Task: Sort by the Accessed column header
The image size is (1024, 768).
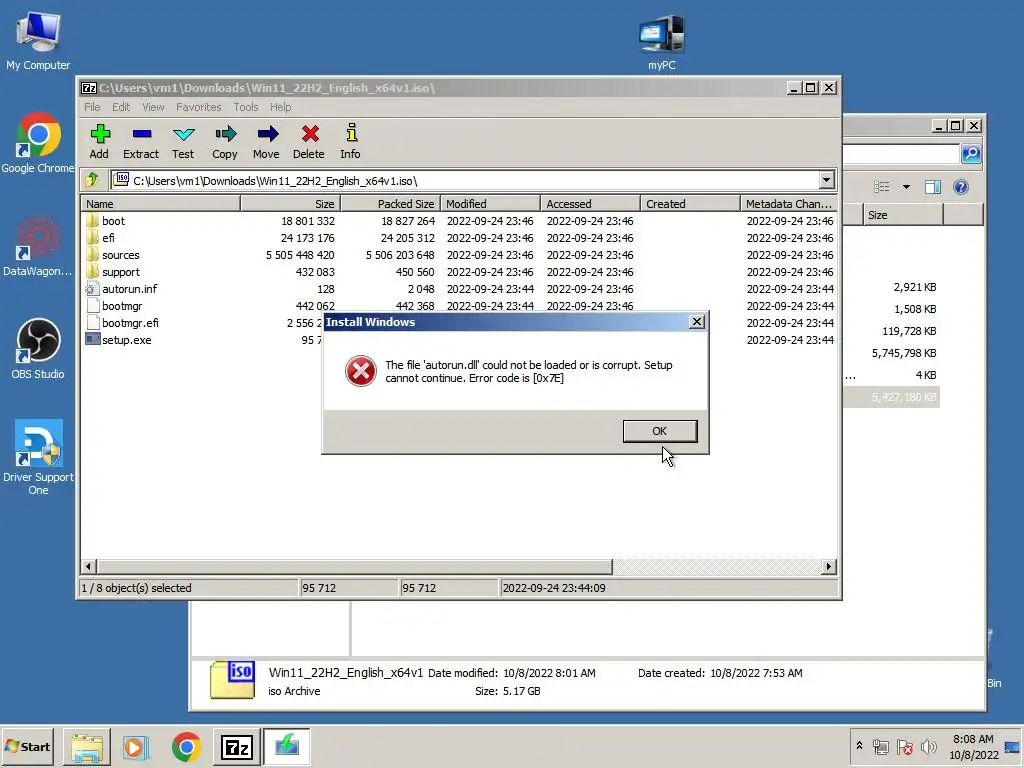Action: 590,204
